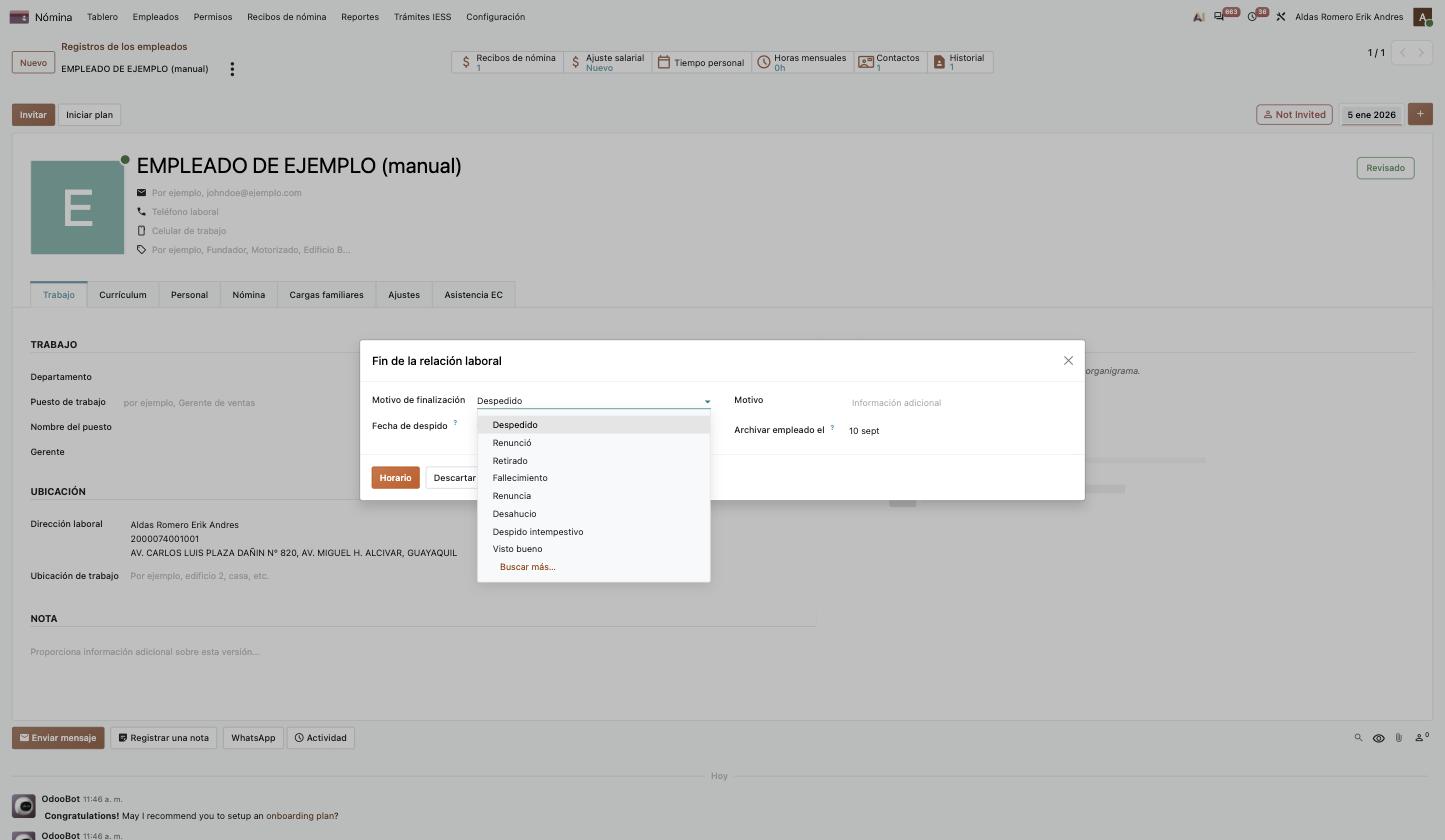The height and width of the screenshot is (840, 1445).
Task: Open the developer tools wrench icon
Action: [1280, 17]
